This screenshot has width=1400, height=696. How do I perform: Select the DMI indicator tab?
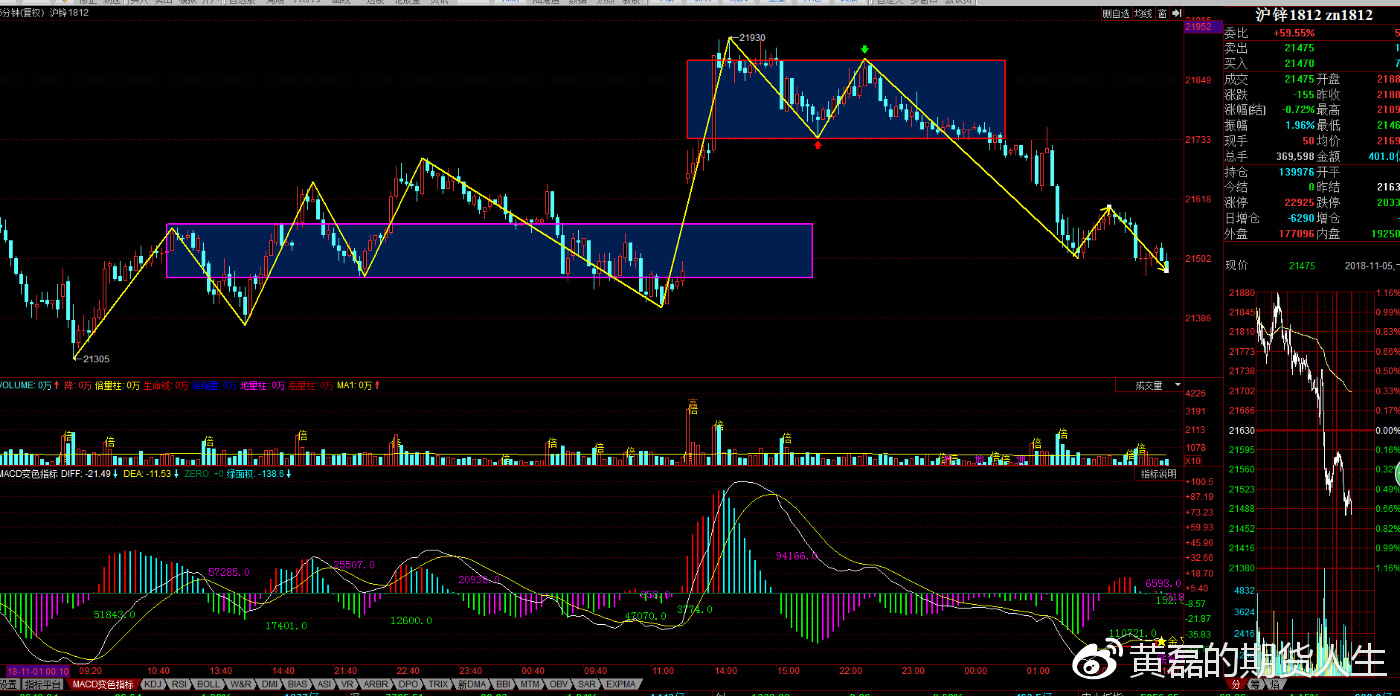point(270,684)
